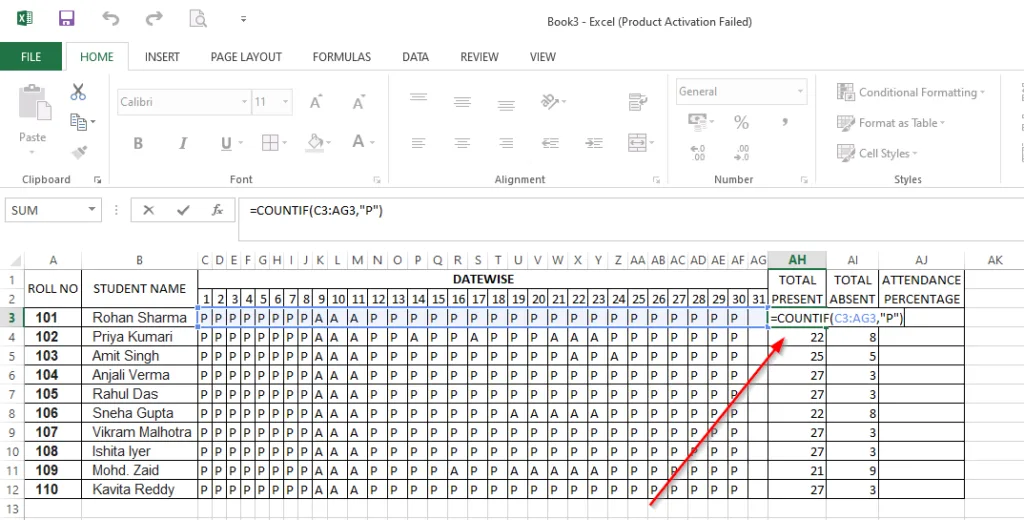This screenshot has height=520, width=1024.
Task: Click inside the formula bar text
Action: coord(315,210)
